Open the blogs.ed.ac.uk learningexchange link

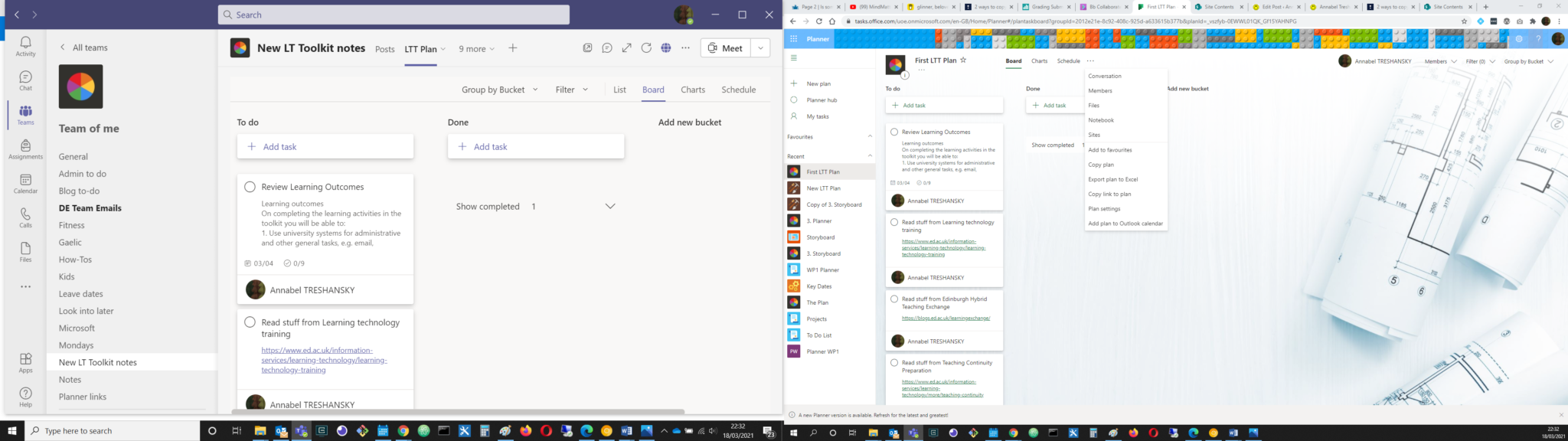pos(946,318)
